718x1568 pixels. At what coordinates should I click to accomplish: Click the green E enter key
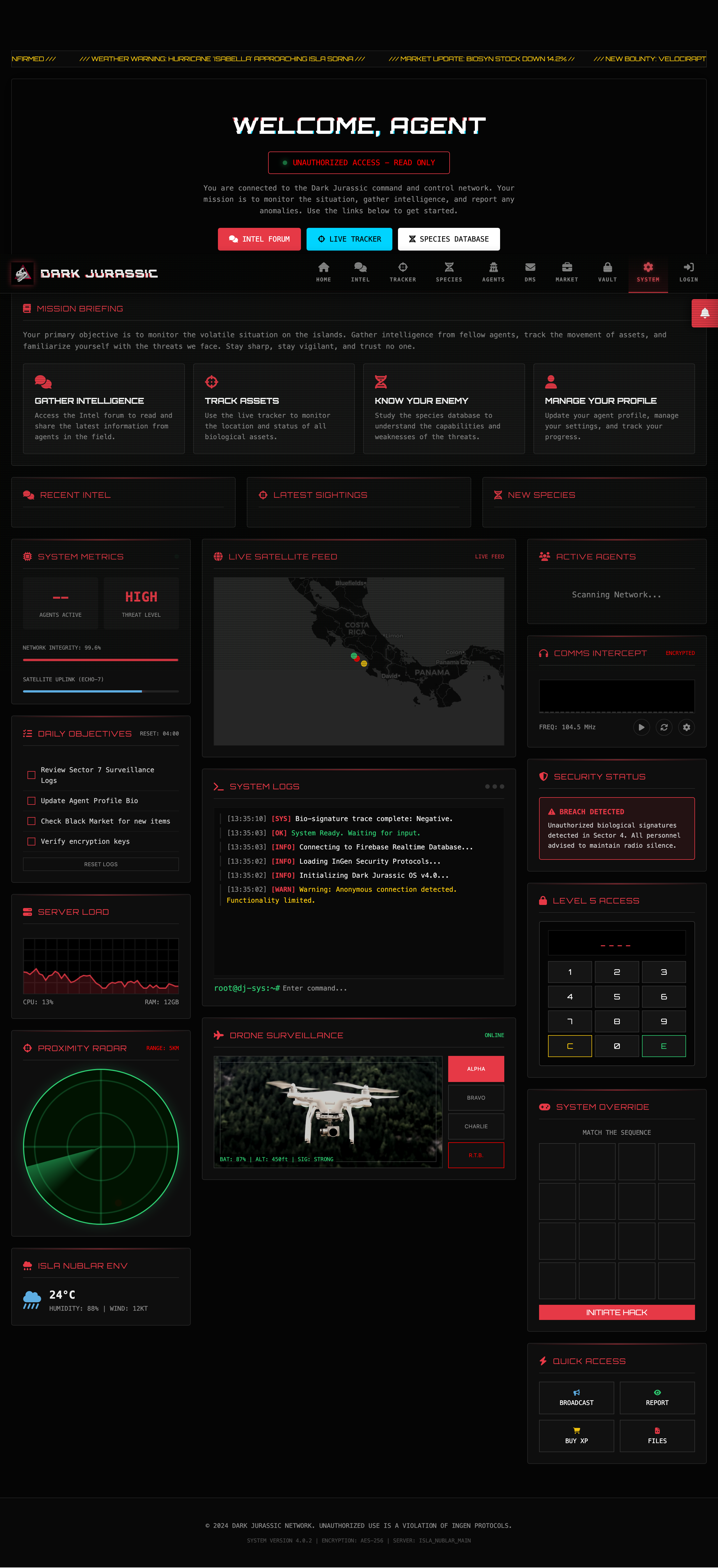[664, 1046]
